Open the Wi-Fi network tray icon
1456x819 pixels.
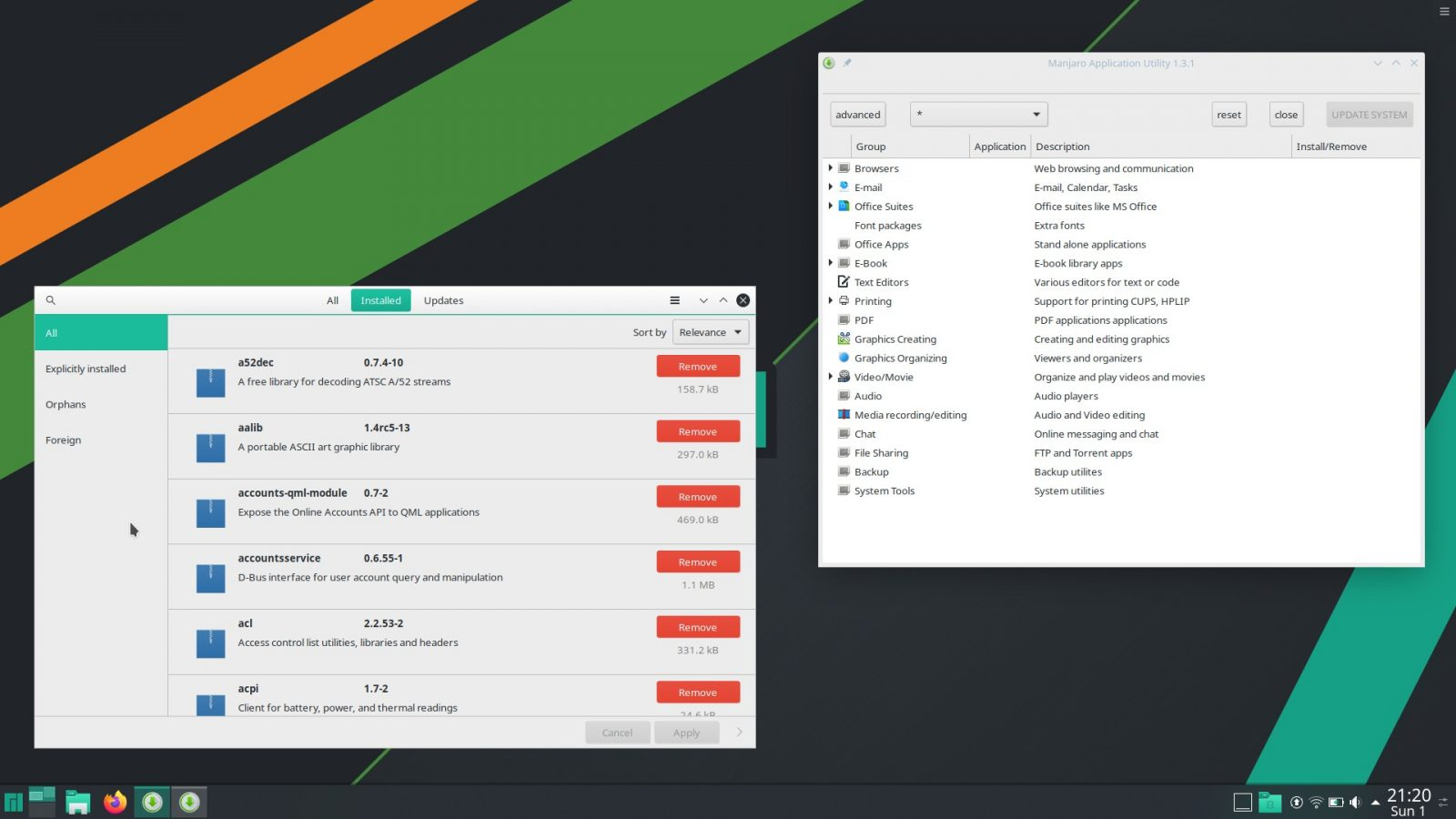pos(1316,803)
